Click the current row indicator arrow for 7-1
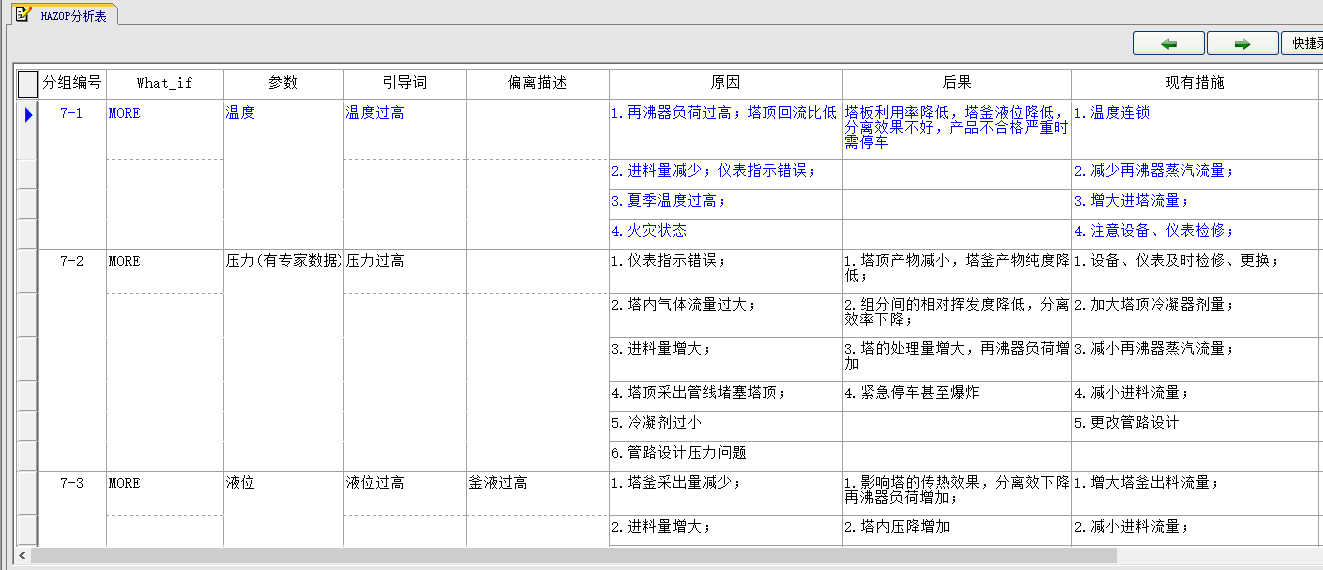1323x570 pixels. [x=28, y=115]
